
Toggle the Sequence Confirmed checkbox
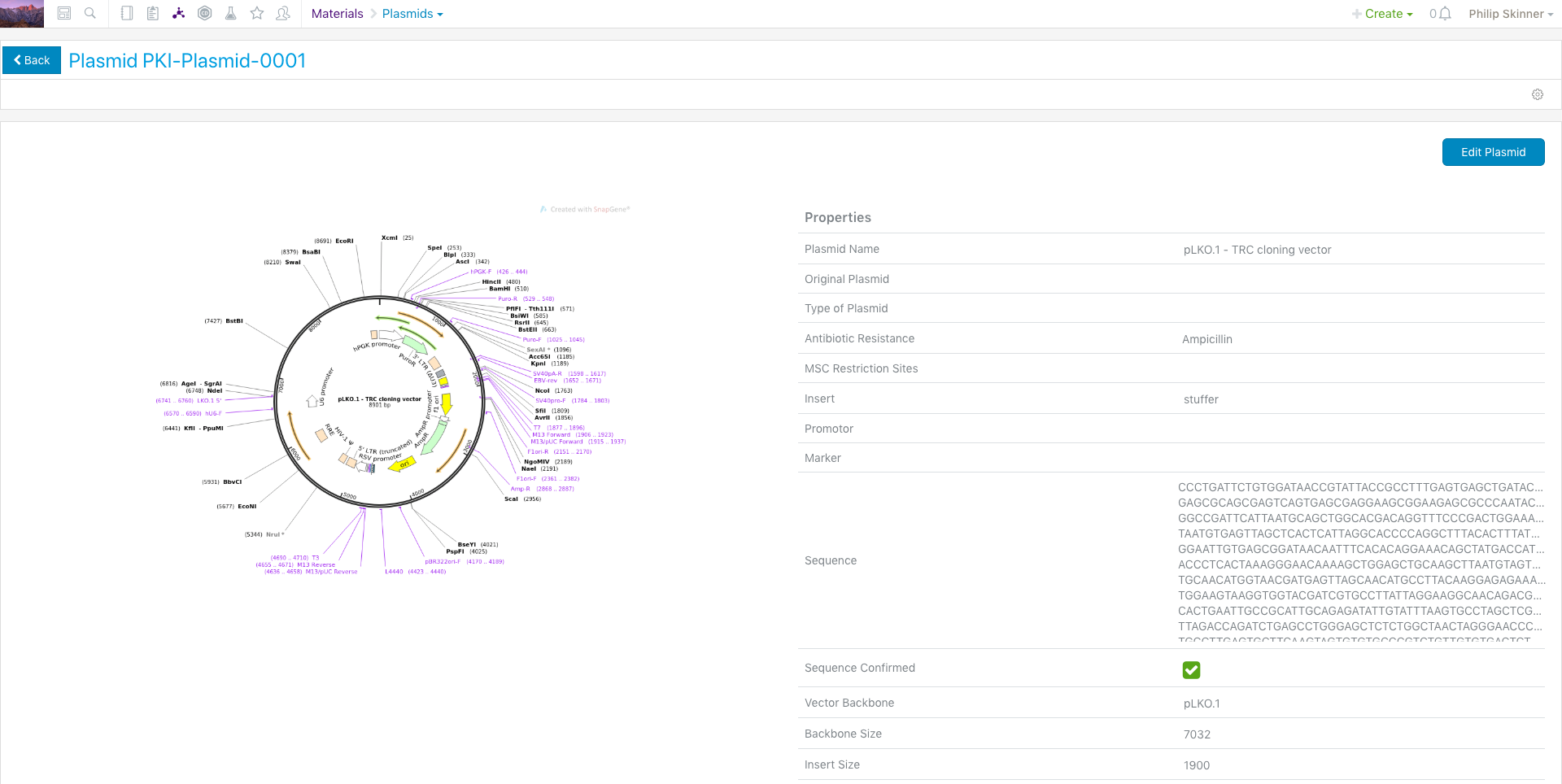click(x=1191, y=669)
